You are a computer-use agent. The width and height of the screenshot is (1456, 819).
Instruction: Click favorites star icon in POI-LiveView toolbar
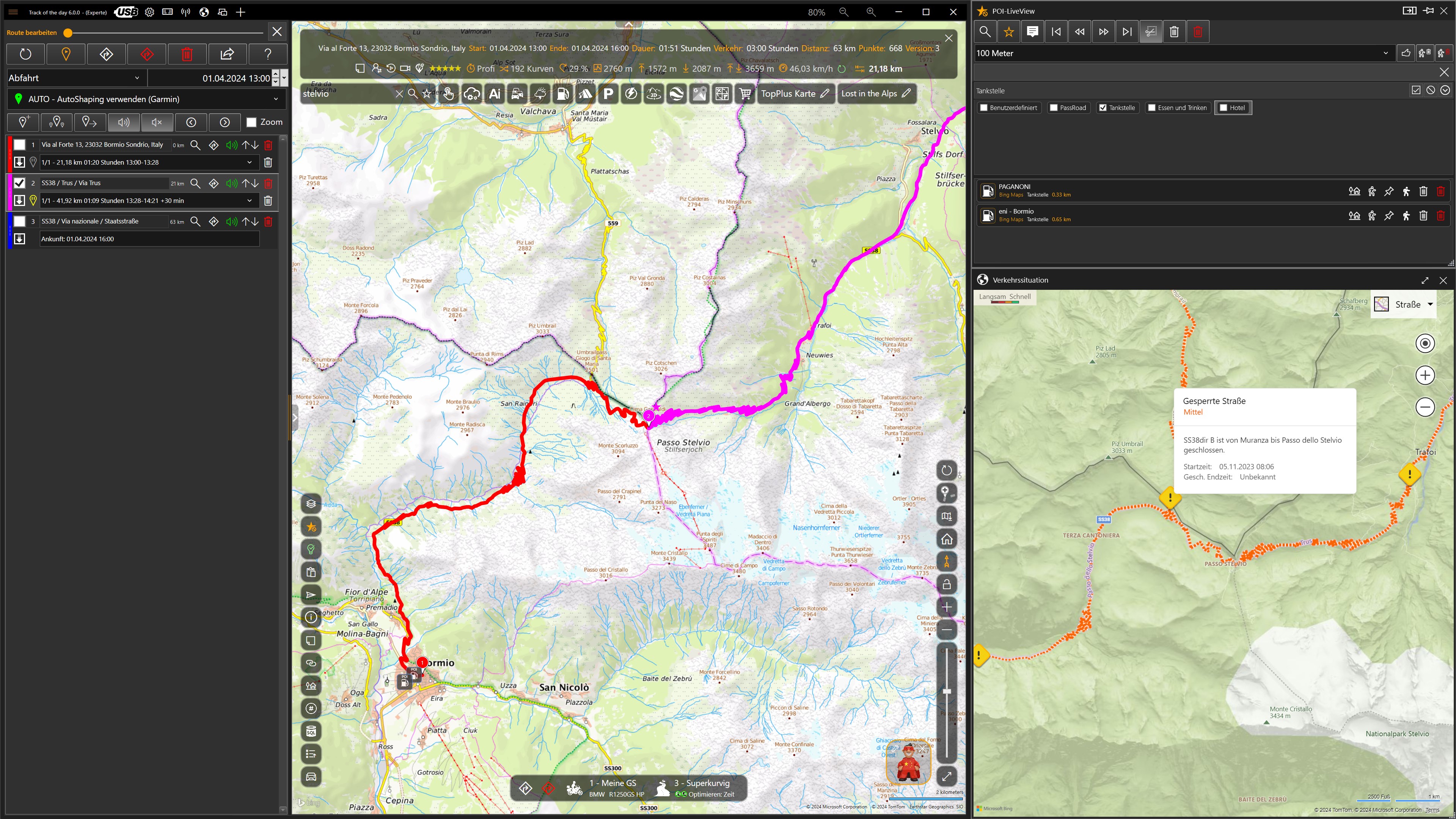[x=1008, y=31]
